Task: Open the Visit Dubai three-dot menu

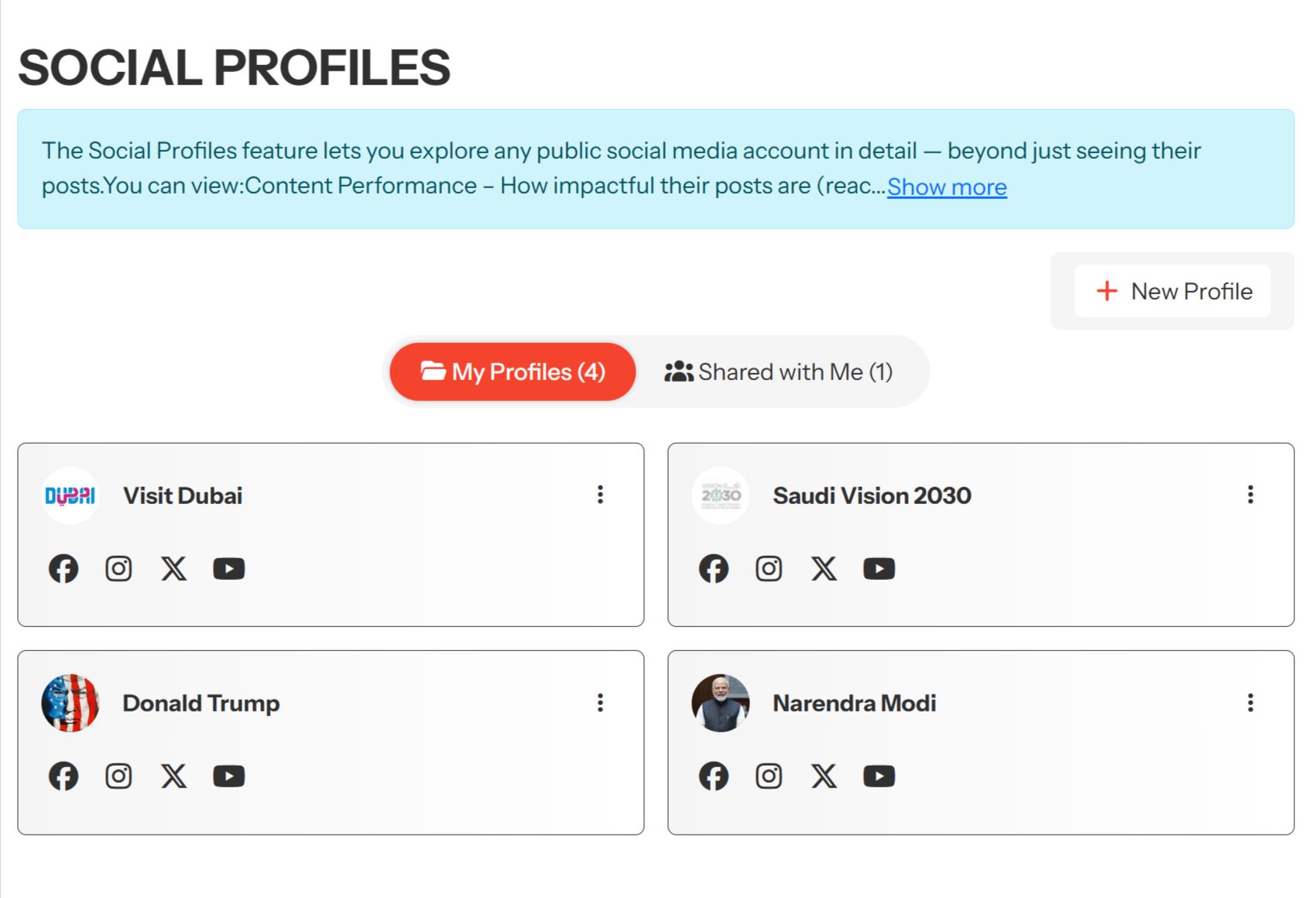Action: pos(600,495)
